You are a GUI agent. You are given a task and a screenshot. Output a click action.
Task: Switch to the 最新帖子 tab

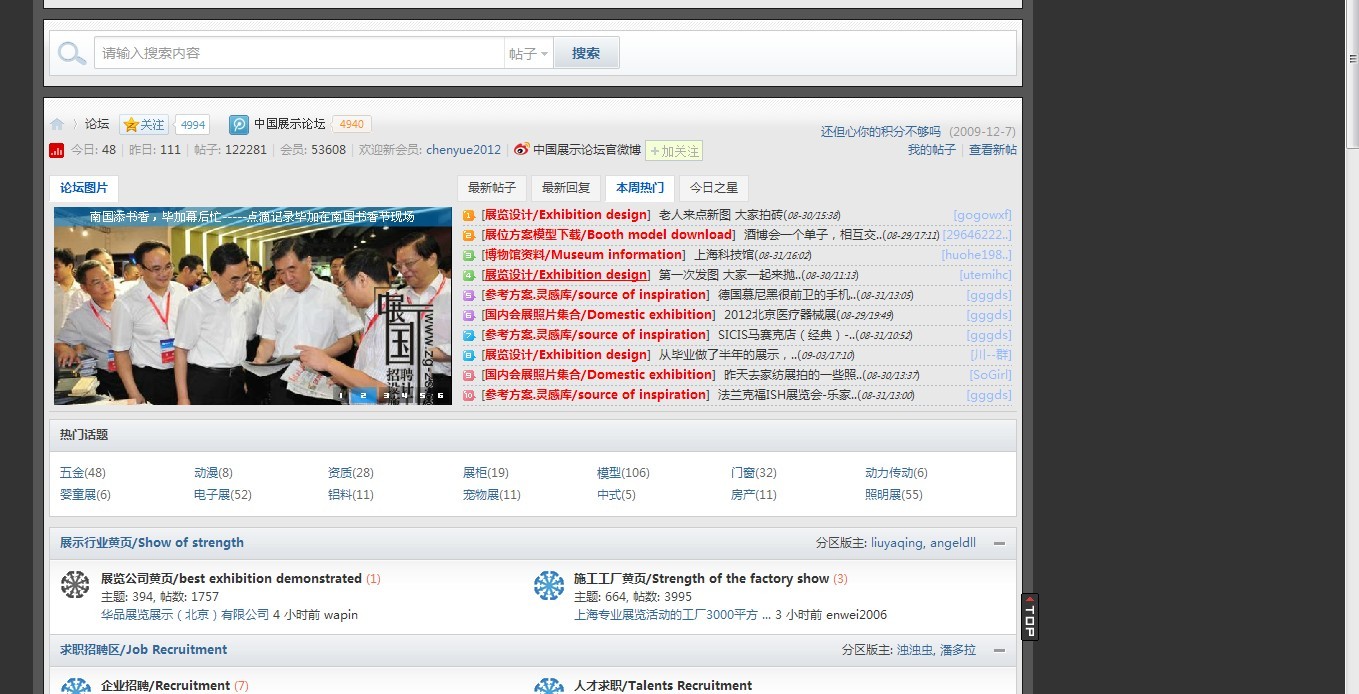coord(492,188)
